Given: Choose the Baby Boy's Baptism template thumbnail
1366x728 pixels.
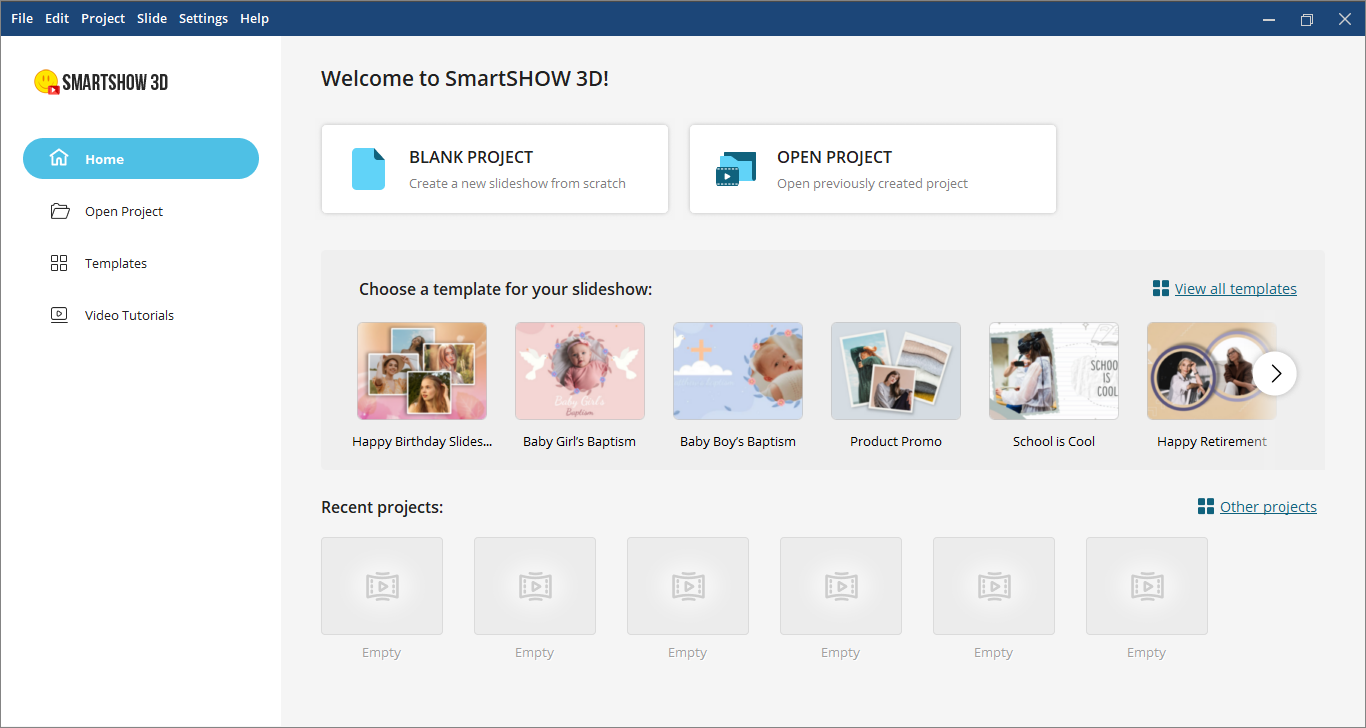Looking at the screenshot, I should [738, 371].
